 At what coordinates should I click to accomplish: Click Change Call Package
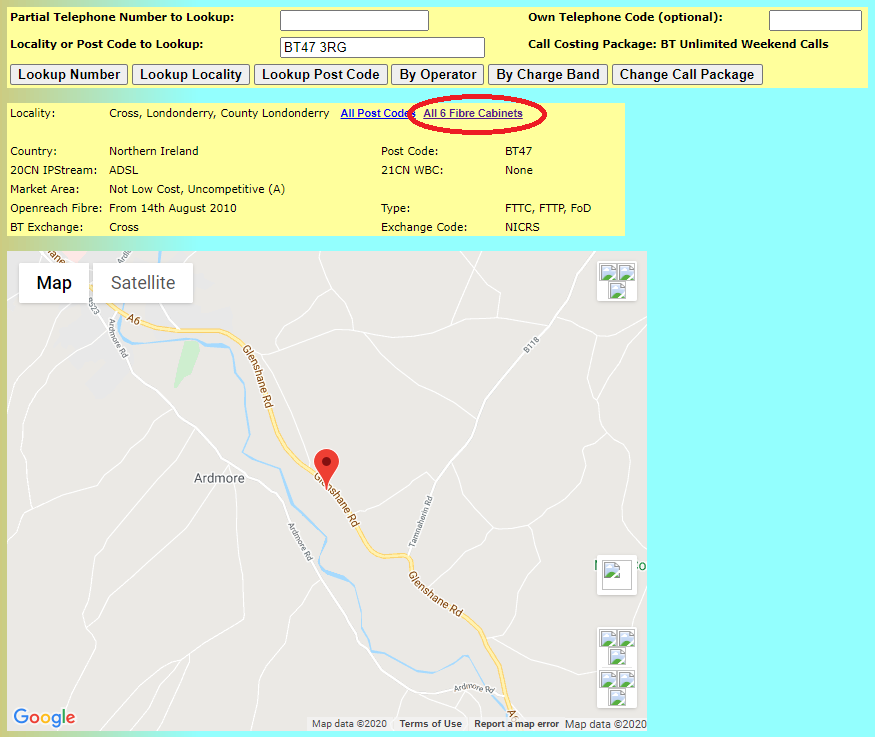(x=687, y=75)
